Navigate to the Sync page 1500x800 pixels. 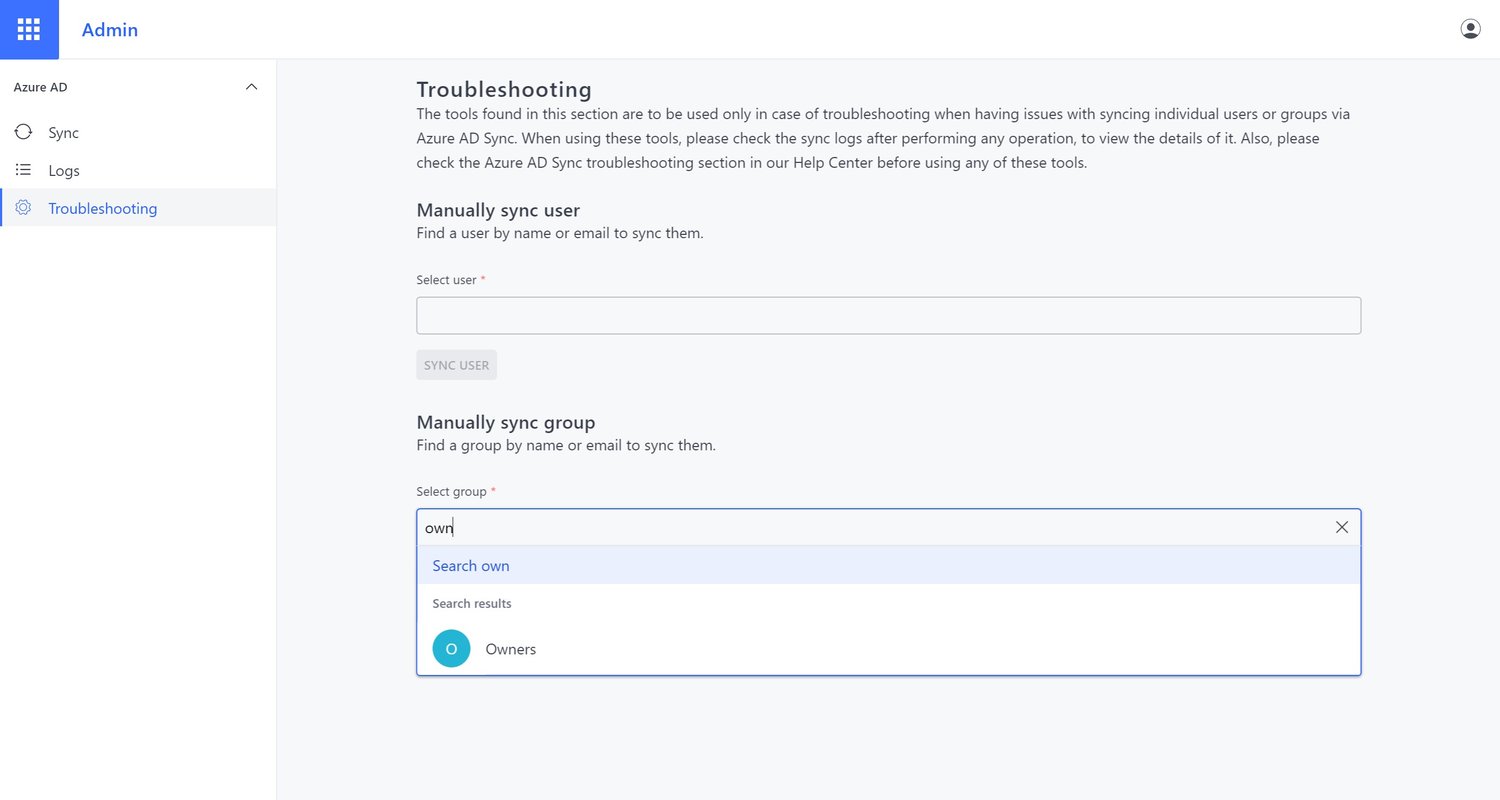click(63, 132)
